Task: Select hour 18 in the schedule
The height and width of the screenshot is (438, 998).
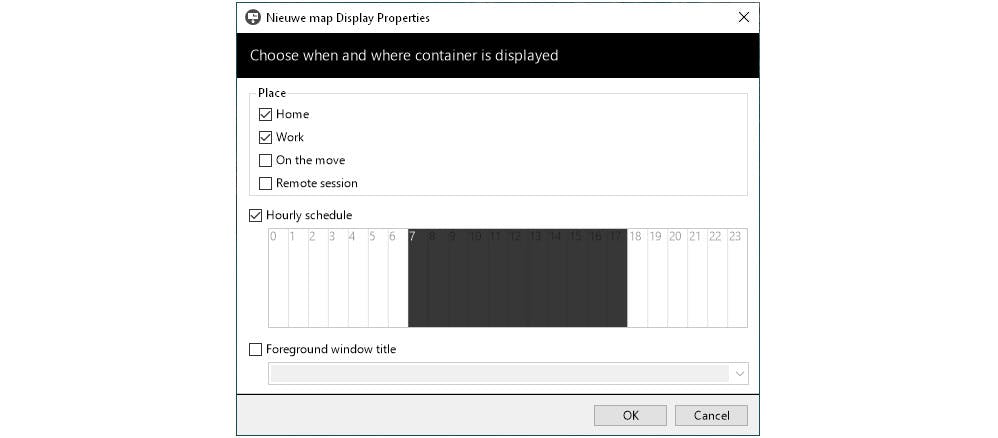Action: 637,280
